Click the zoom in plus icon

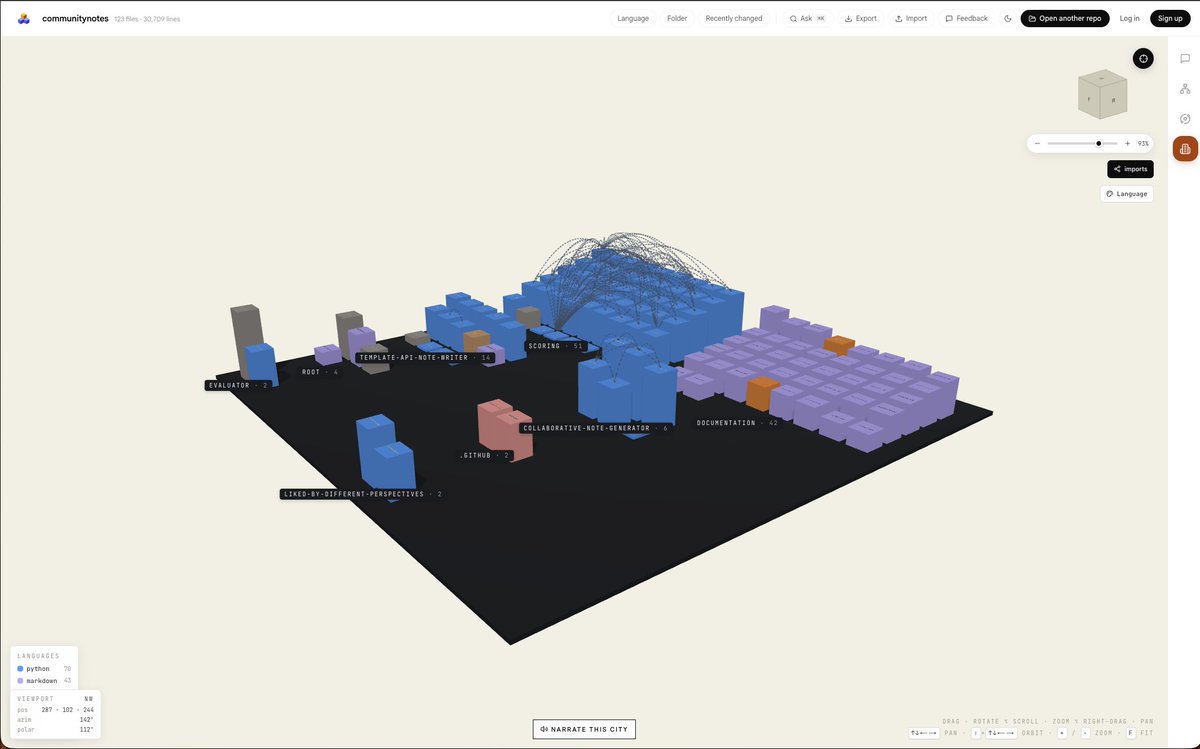(1127, 144)
